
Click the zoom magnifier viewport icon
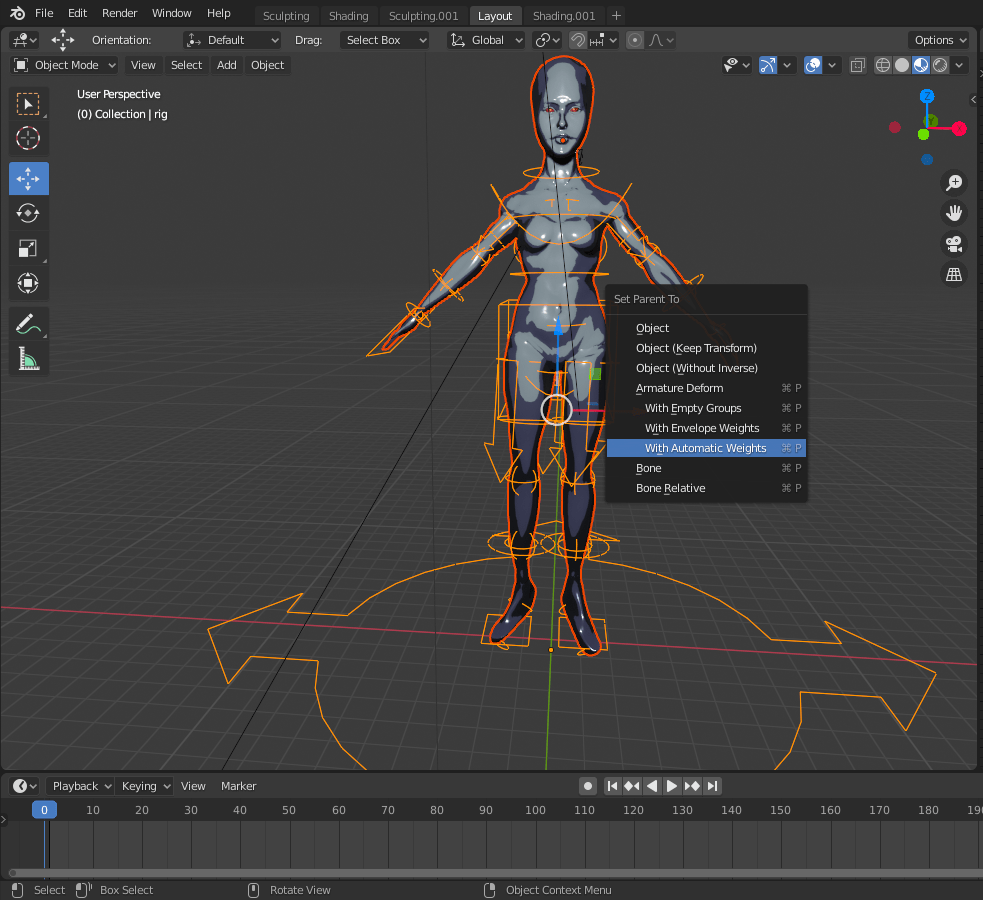click(954, 182)
